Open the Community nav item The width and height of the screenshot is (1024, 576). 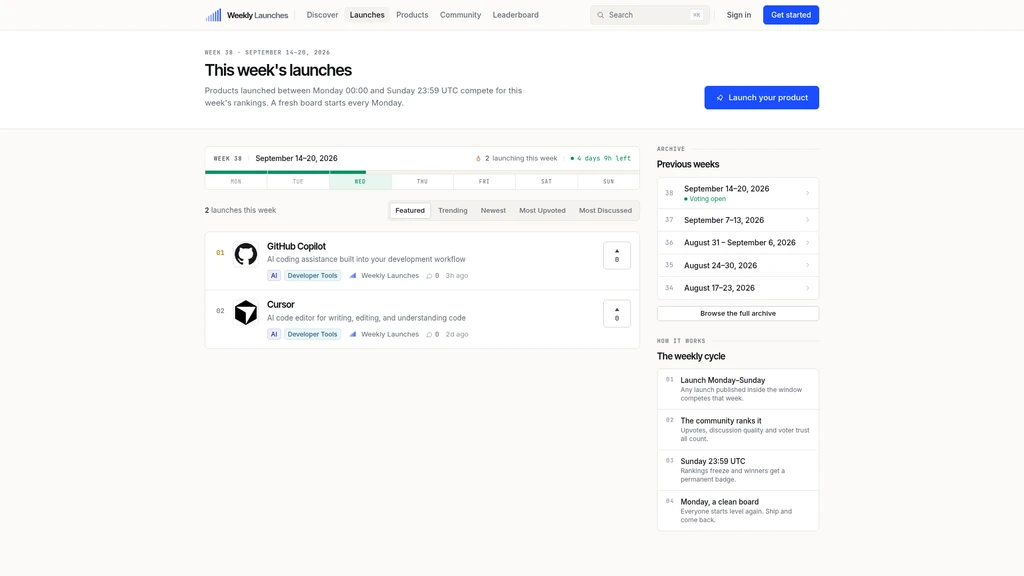point(460,15)
